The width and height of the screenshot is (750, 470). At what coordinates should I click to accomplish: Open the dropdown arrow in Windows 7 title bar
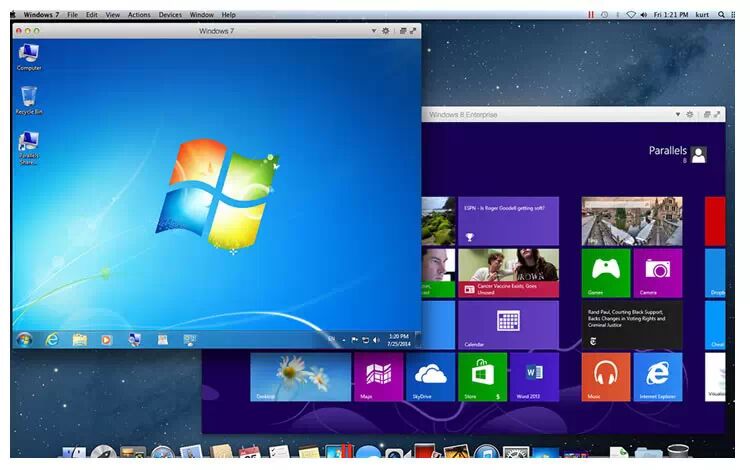click(x=374, y=31)
